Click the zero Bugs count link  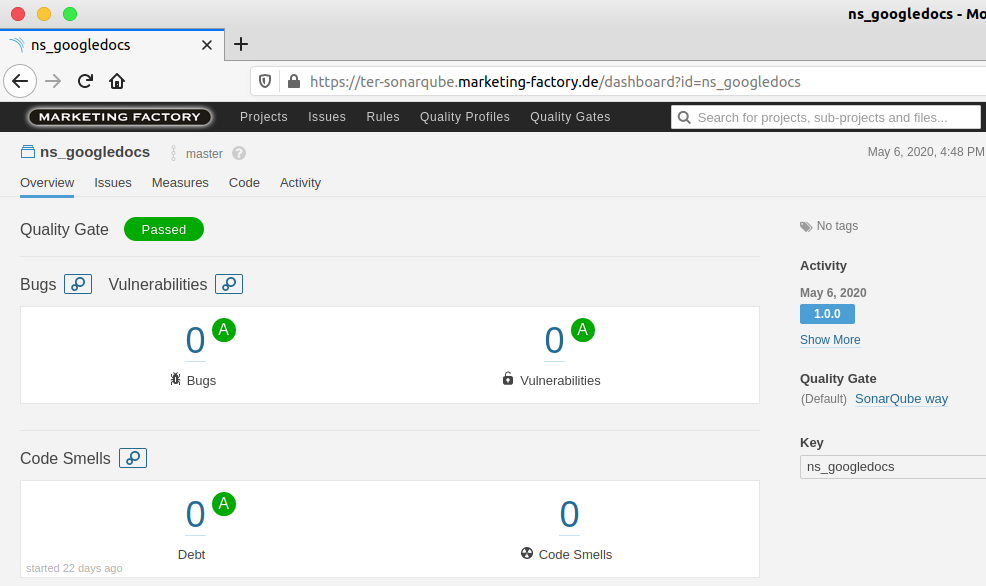pyautogui.click(x=195, y=340)
